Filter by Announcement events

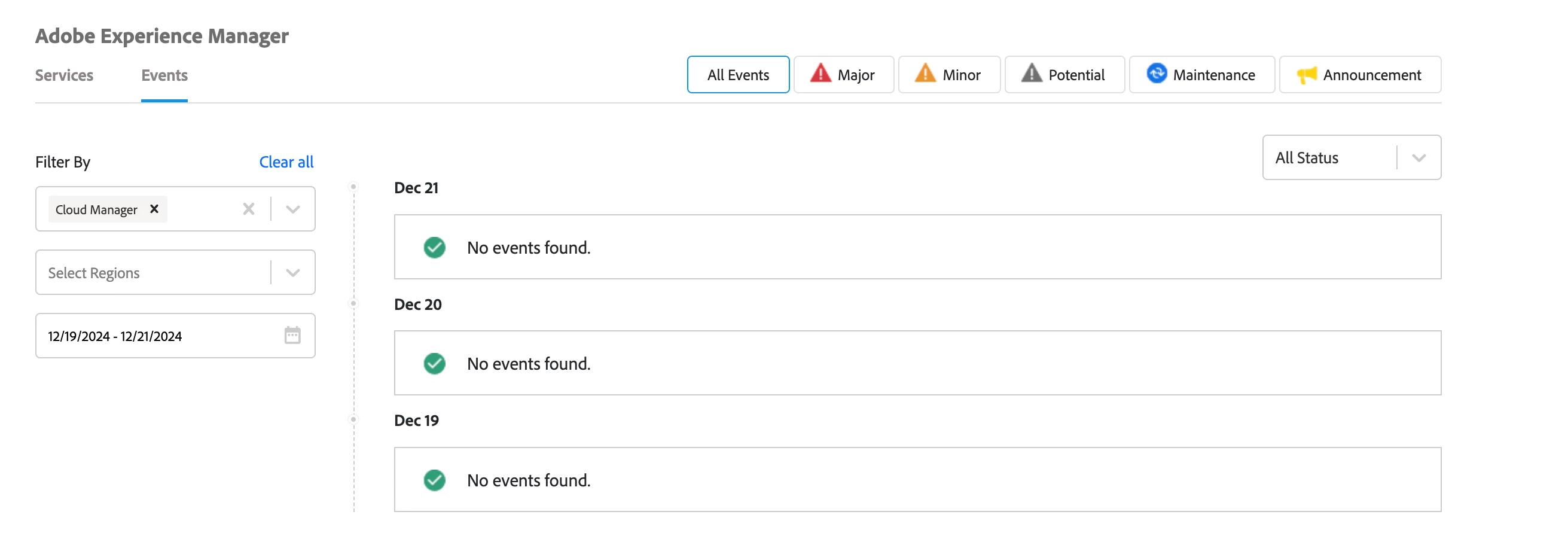coord(1360,75)
